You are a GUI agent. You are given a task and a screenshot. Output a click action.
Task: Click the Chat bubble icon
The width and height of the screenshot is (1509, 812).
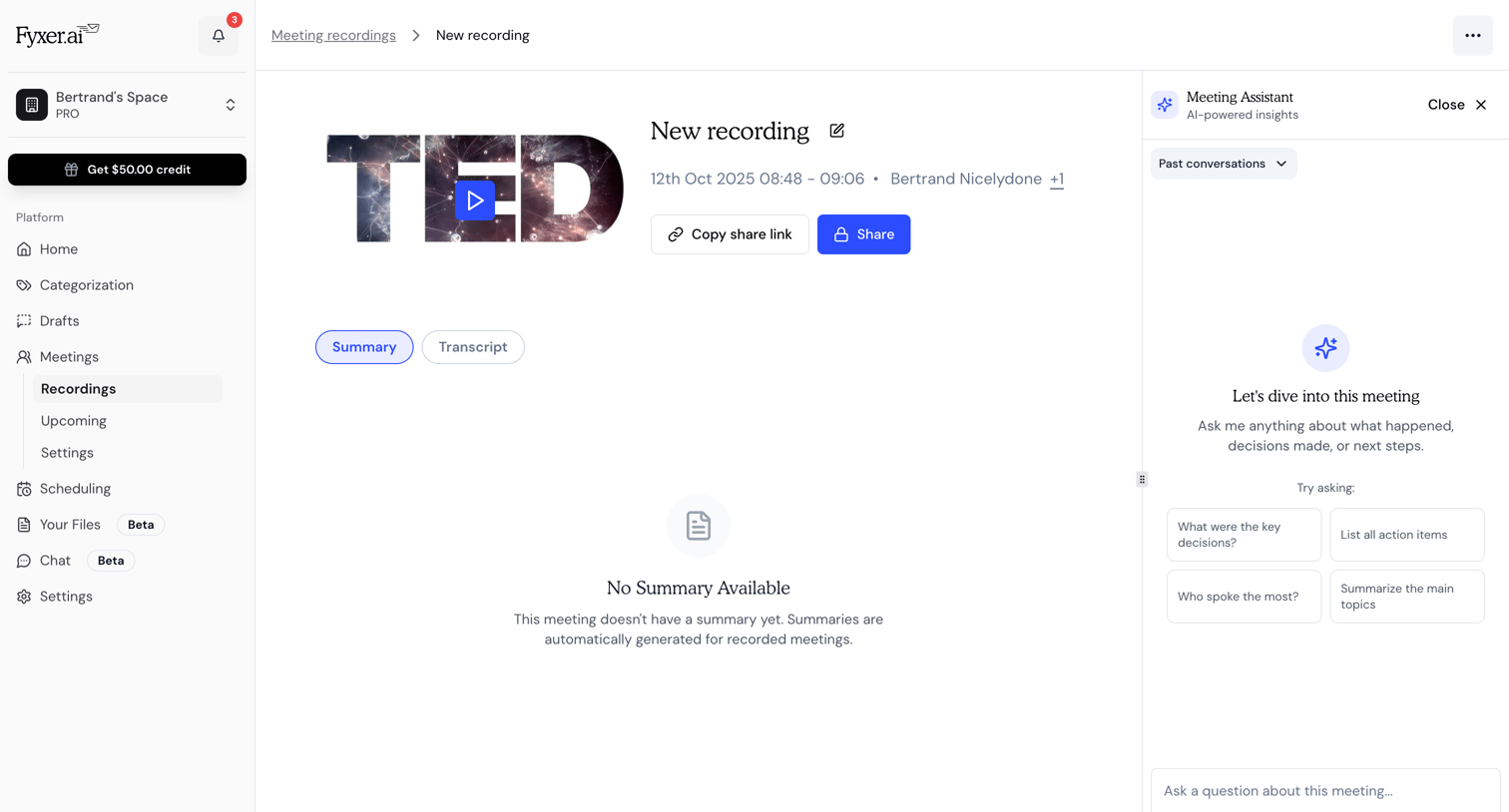click(24, 561)
